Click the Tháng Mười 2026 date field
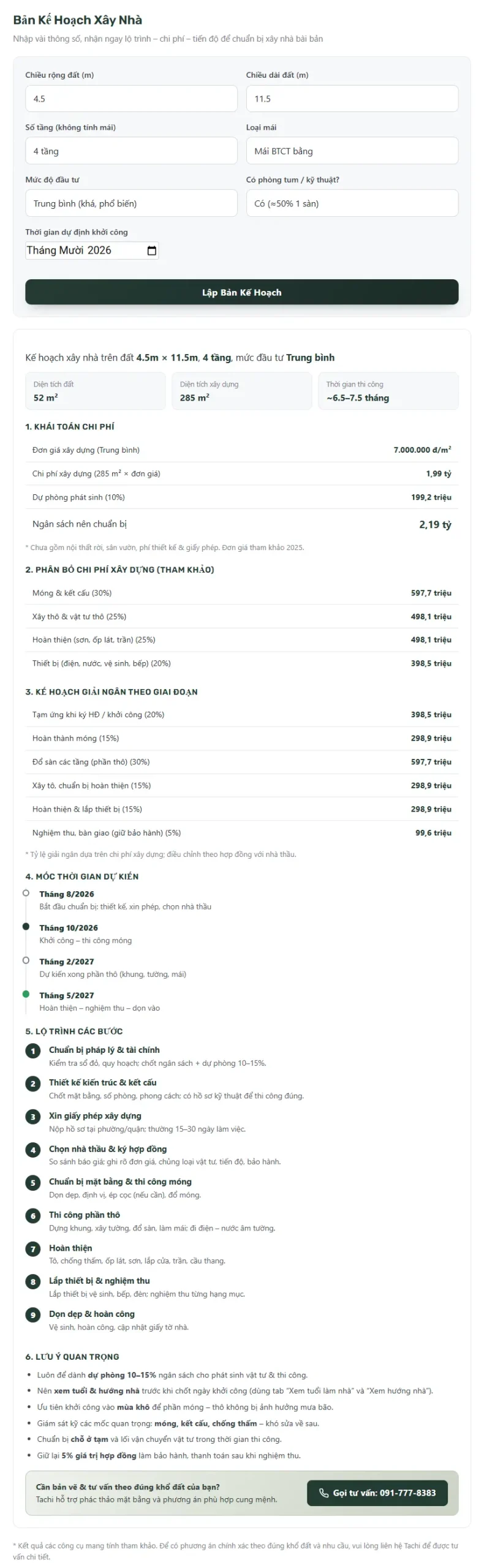Viewport: 484px width, 1568px height. (x=92, y=251)
